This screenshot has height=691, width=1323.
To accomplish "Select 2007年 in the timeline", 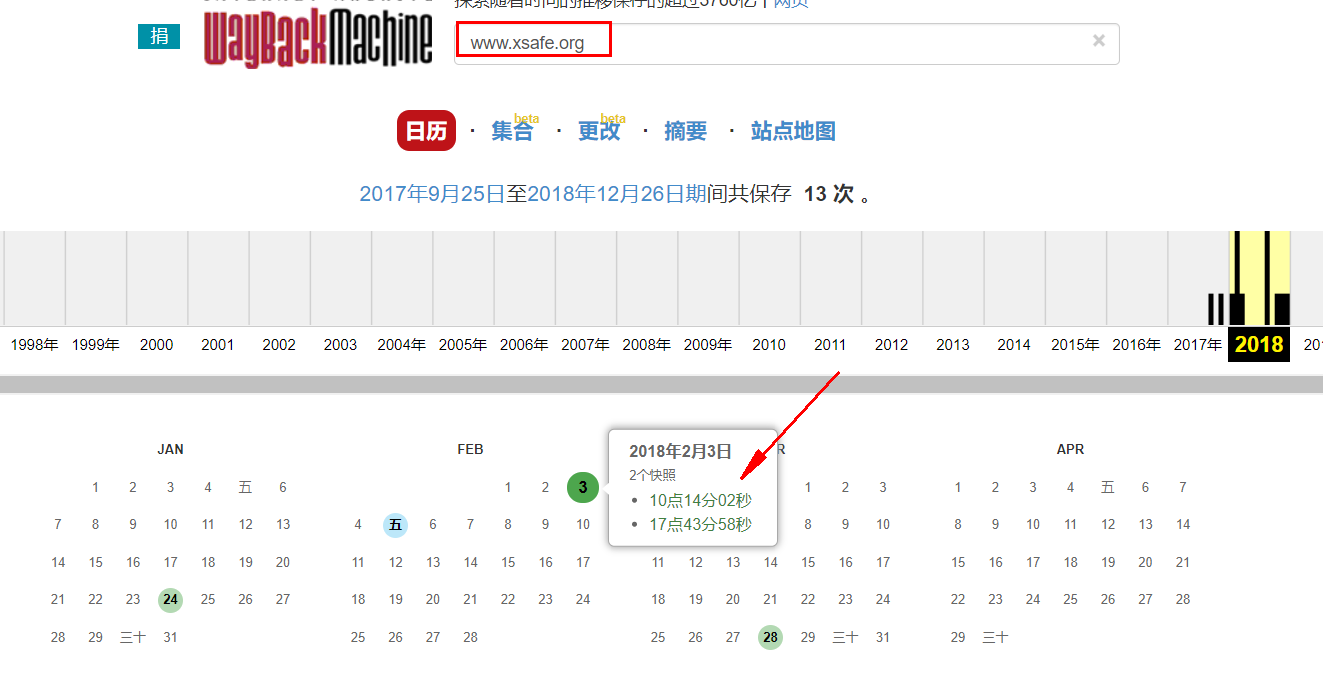I will pyautogui.click(x=585, y=345).
